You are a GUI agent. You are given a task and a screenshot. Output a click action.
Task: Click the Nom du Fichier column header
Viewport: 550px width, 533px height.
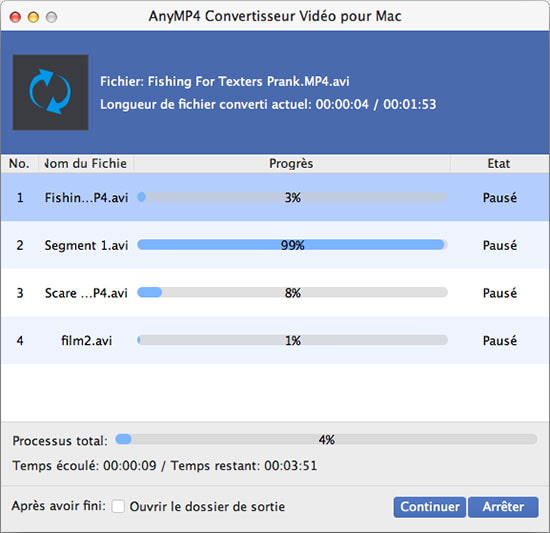[86, 163]
